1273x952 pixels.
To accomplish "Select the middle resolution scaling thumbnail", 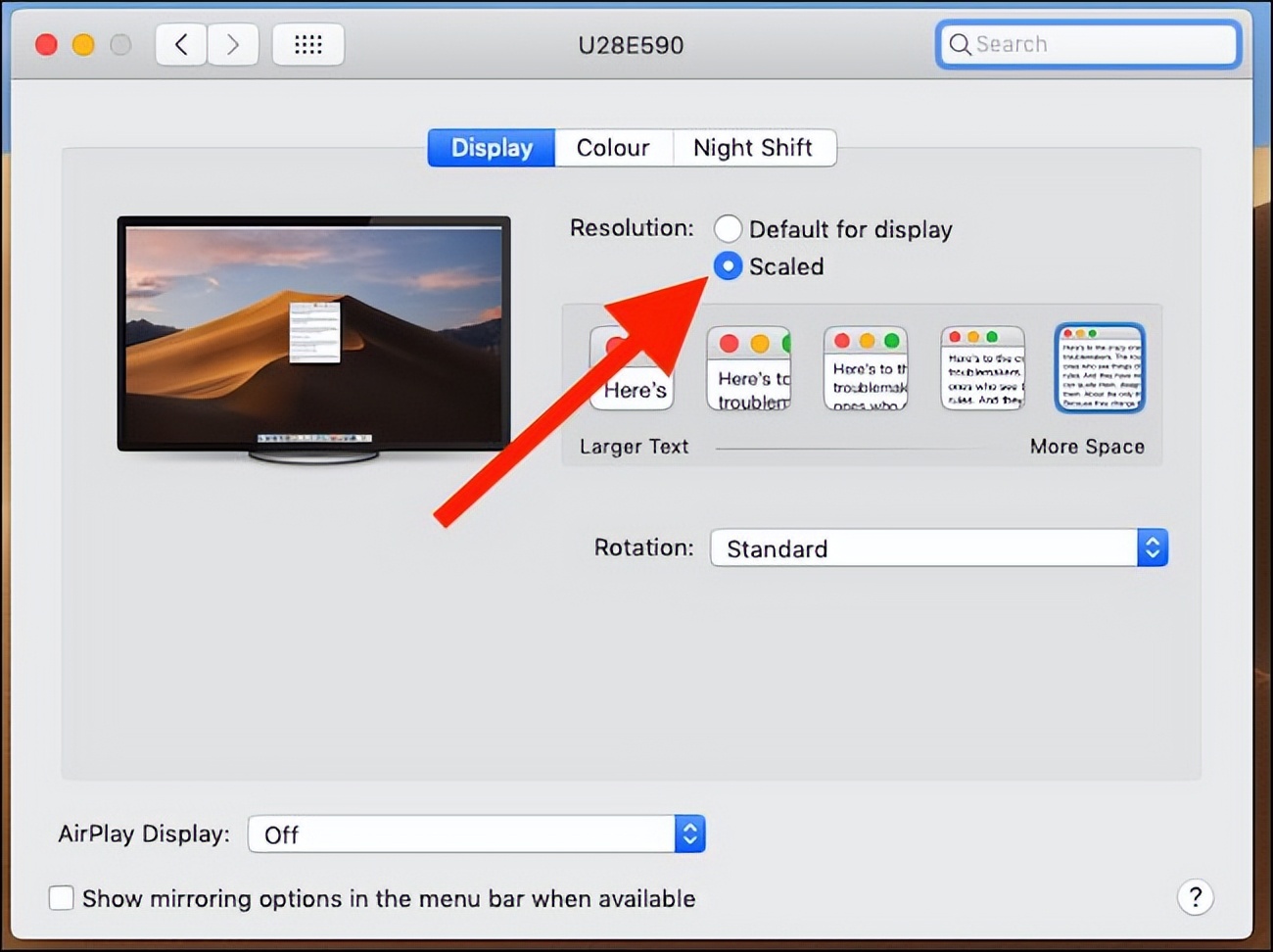I will (x=866, y=367).
